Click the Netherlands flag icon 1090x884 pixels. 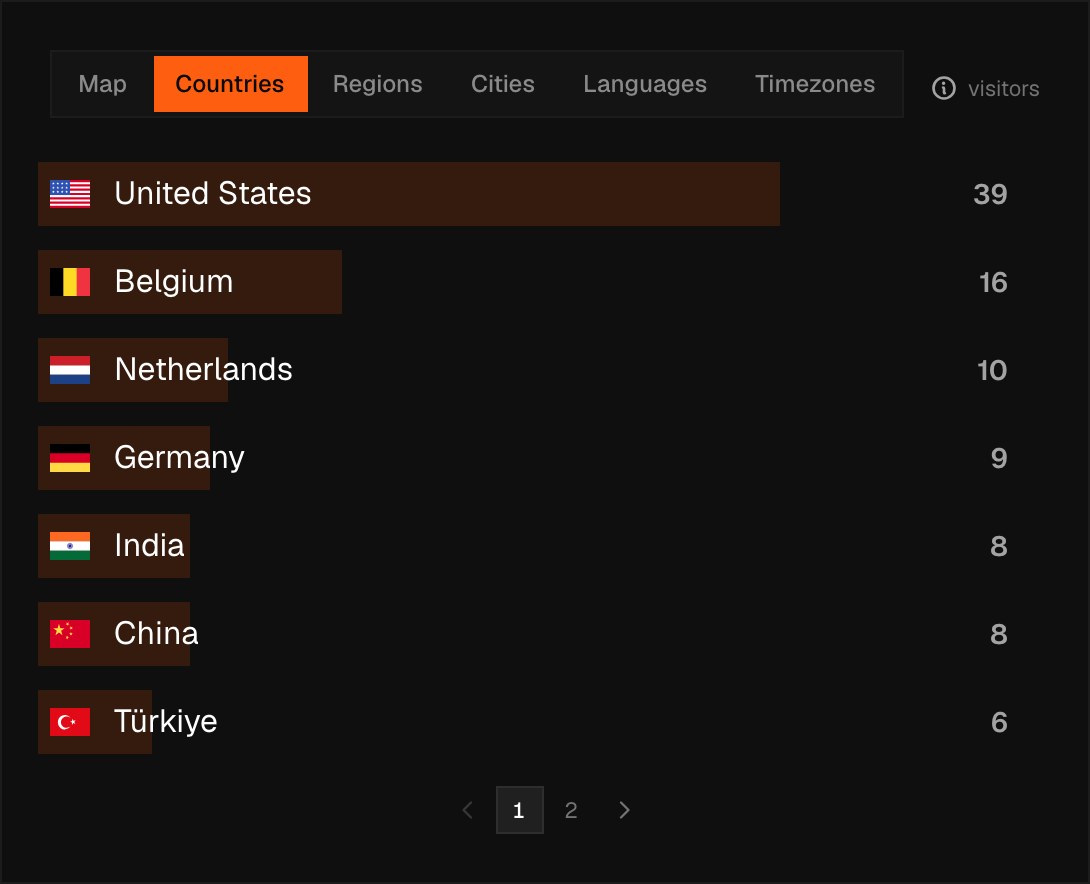[70, 370]
